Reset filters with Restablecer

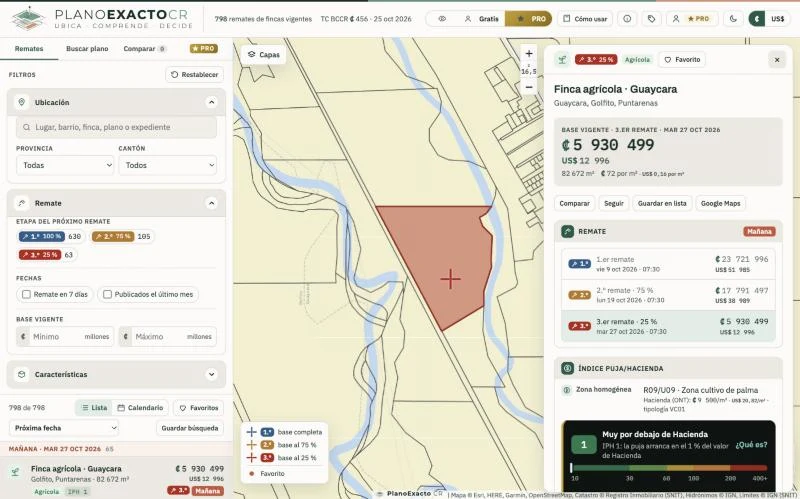pyautogui.click(x=194, y=74)
